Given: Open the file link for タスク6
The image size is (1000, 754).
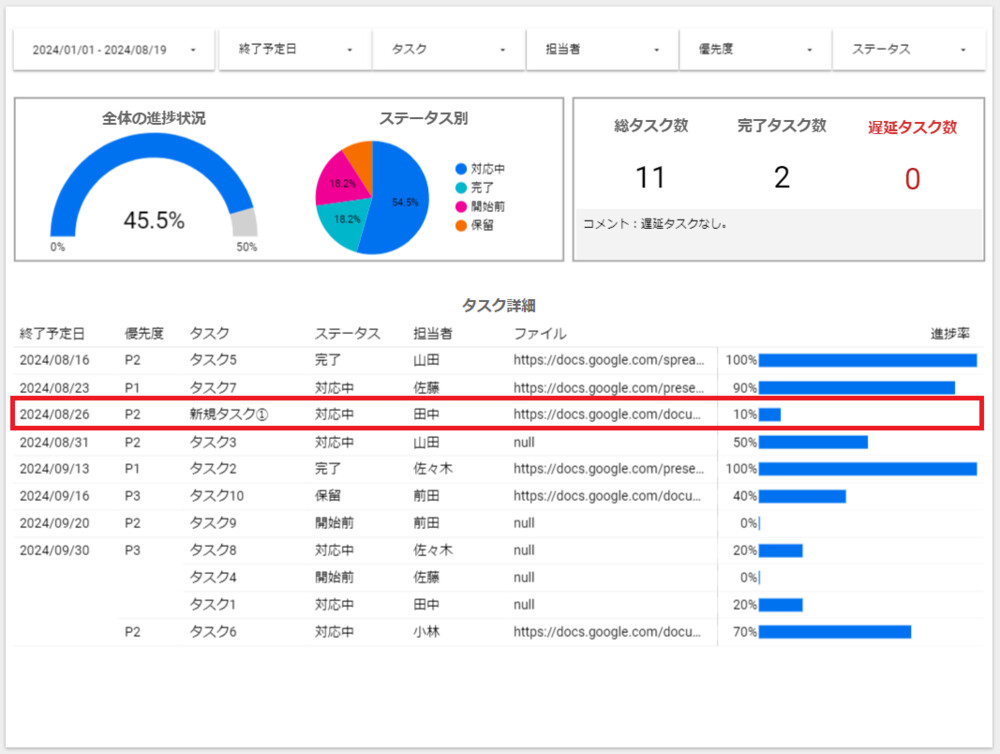Looking at the screenshot, I should point(609,631).
